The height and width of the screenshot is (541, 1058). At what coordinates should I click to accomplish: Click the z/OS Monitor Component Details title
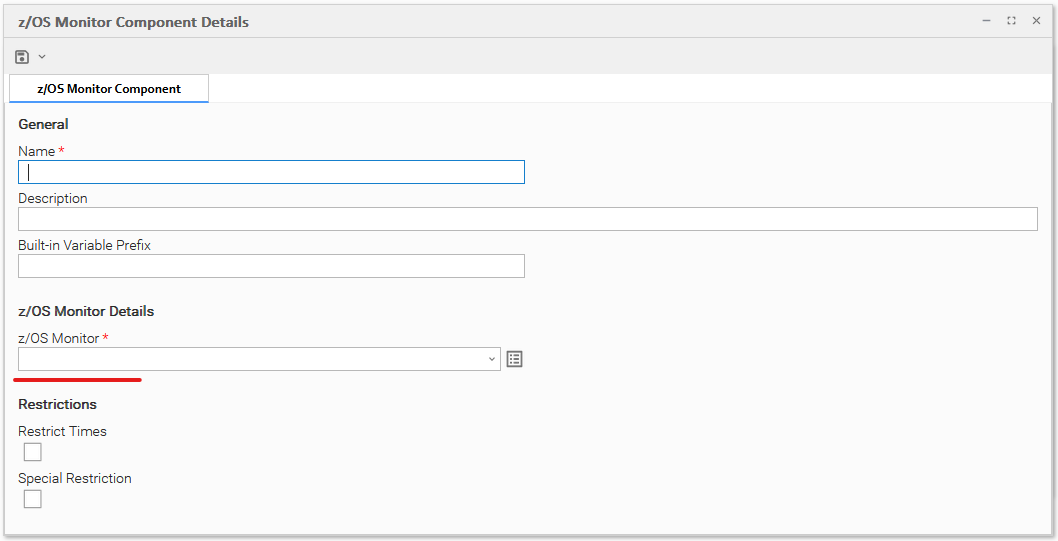[133, 22]
